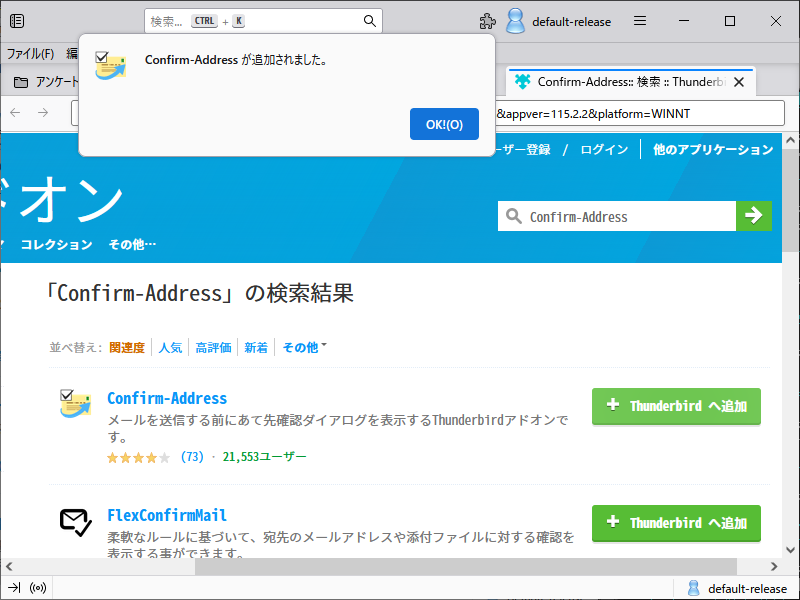This screenshot has height=600, width=800.
Task: Open the ファイル(F) menu
Action: pos(30,53)
